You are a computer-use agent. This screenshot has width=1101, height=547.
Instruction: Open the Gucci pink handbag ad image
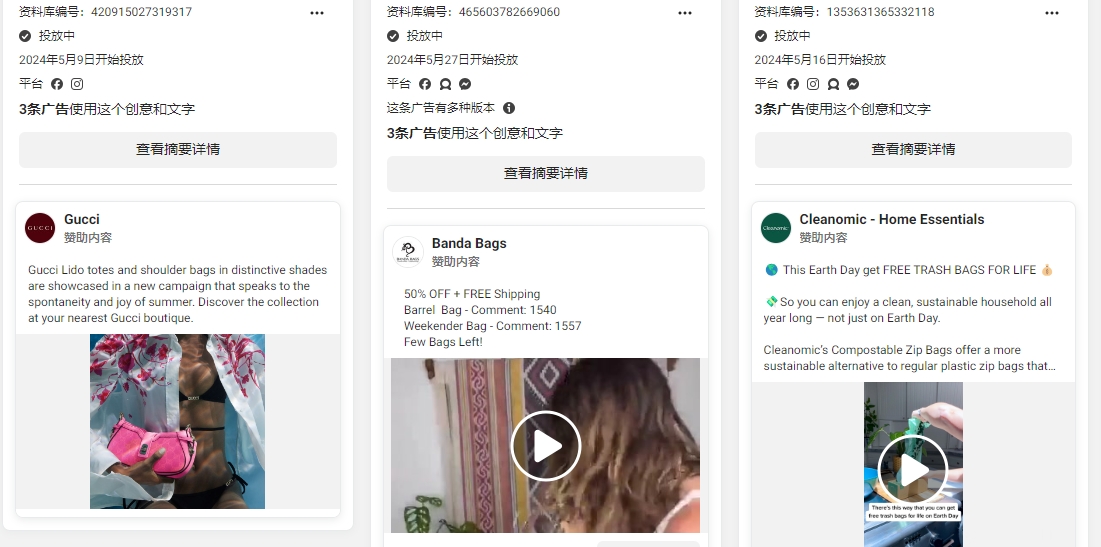[178, 421]
